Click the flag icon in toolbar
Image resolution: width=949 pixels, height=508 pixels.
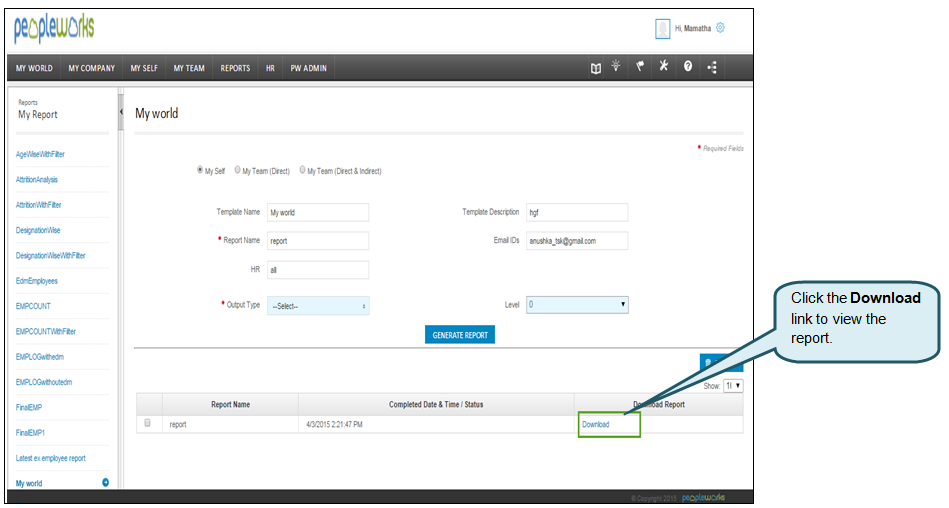640,68
